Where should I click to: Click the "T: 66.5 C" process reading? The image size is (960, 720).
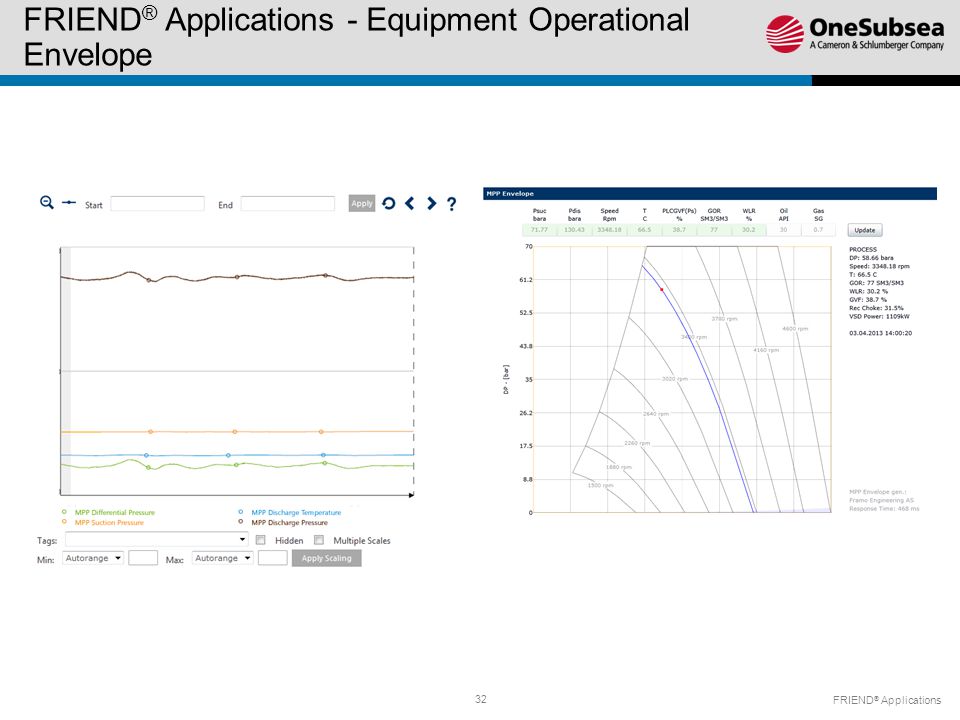(863, 274)
